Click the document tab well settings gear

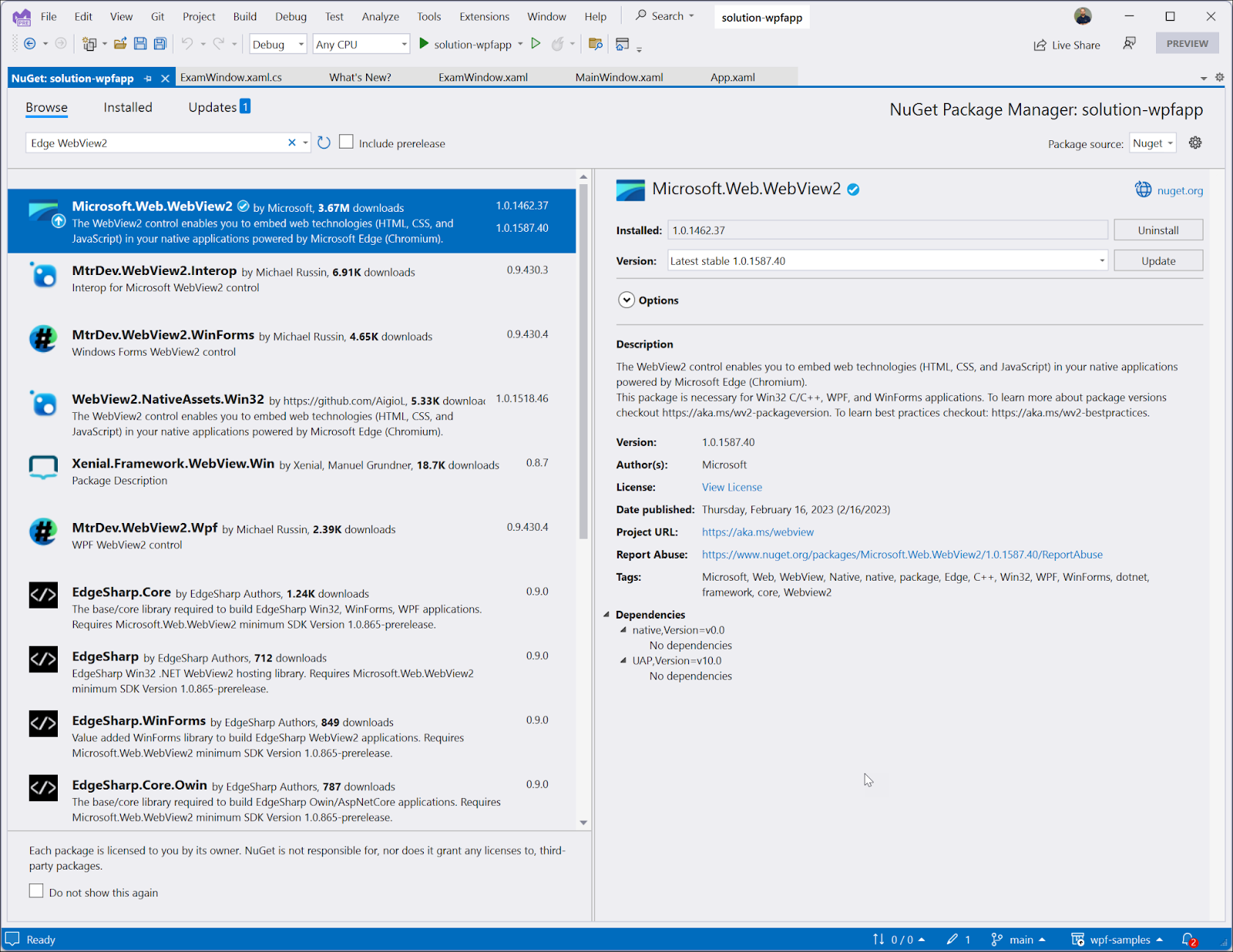(1219, 77)
